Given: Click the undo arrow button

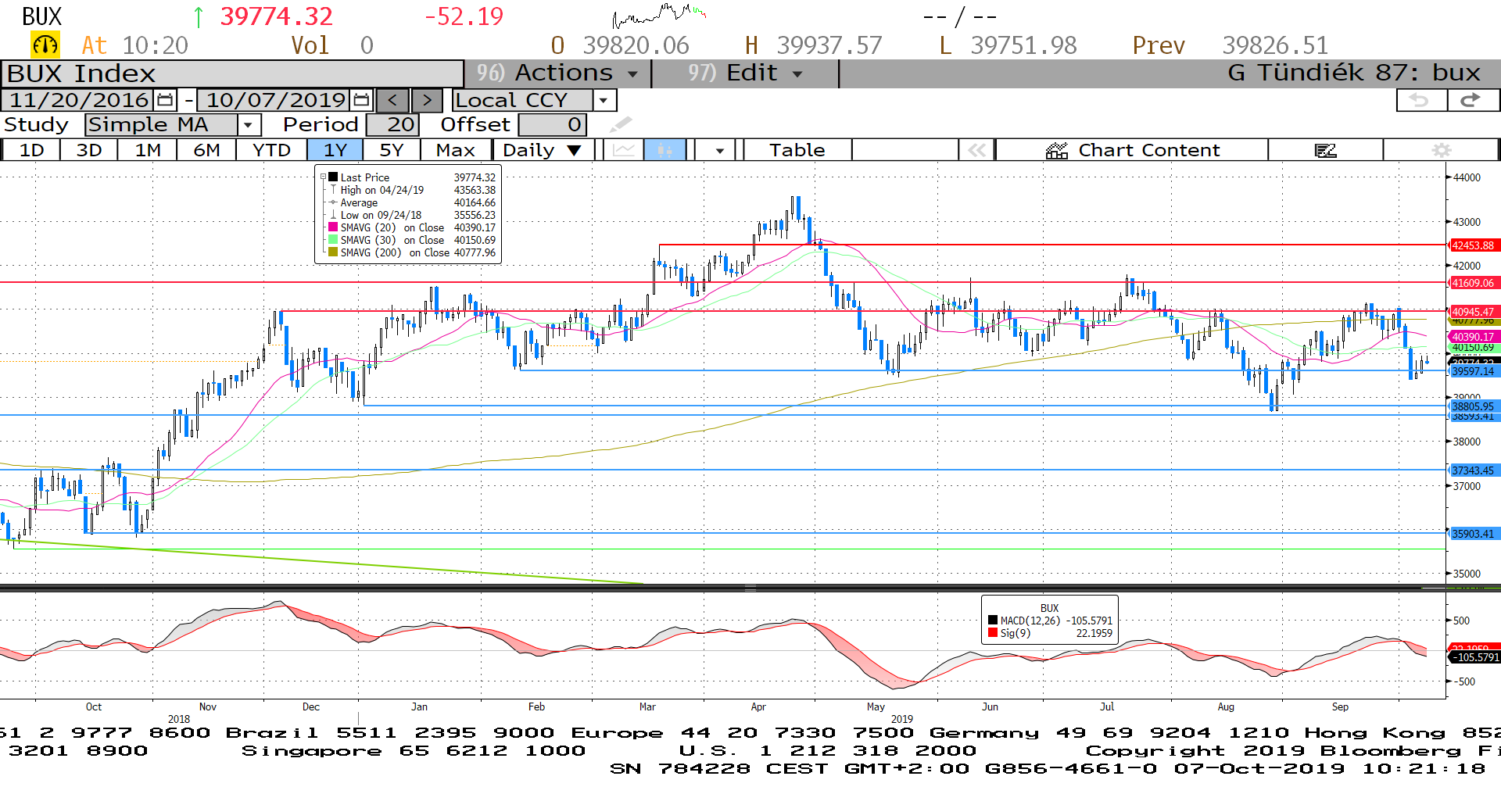Looking at the screenshot, I should click(1420, 100).
